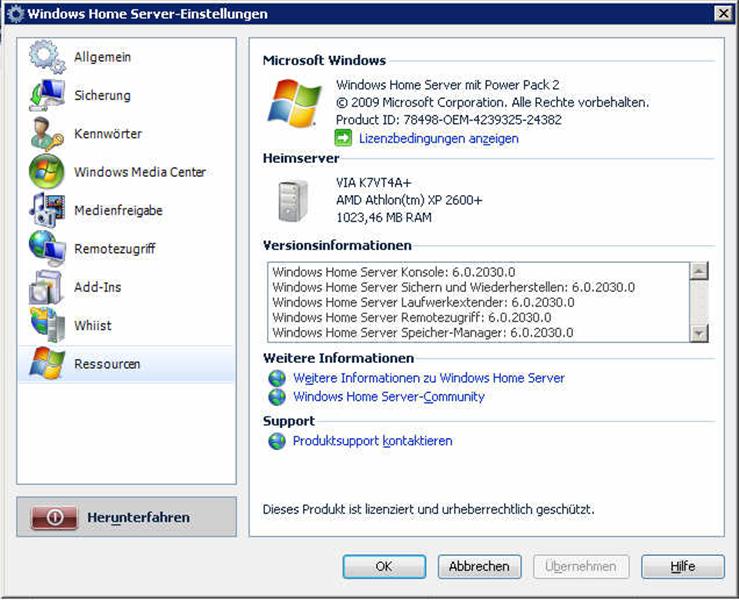Click the Product ID text
Viewport: 739px width, 600px height.
449,120
